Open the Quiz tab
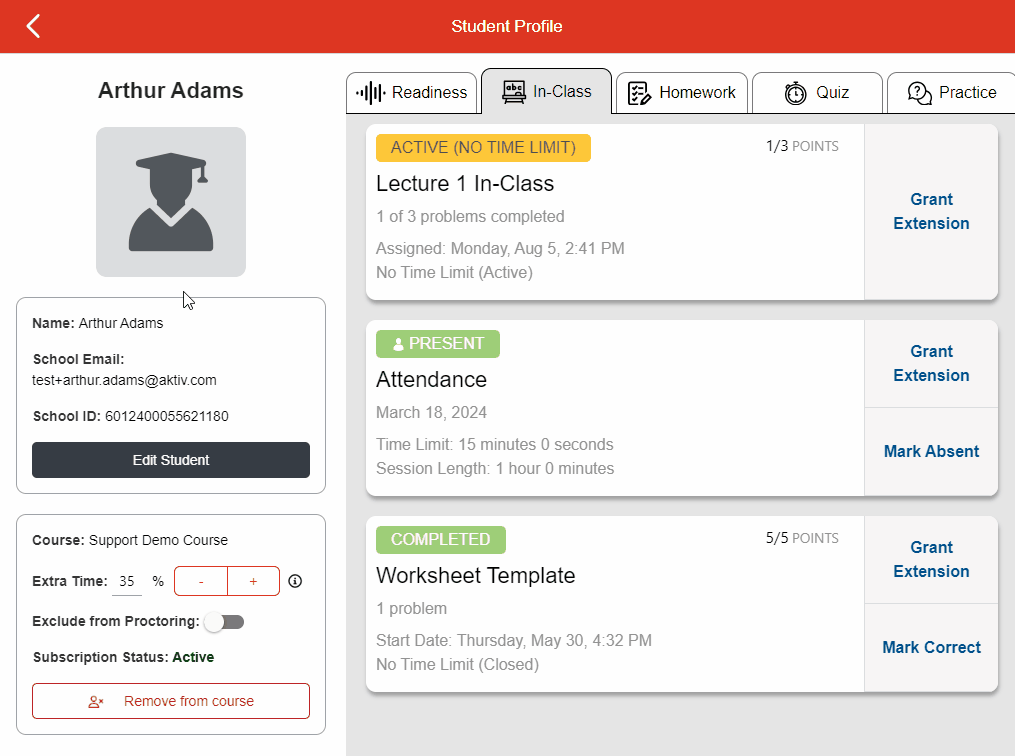1015x756 pixels. [817, 93]
